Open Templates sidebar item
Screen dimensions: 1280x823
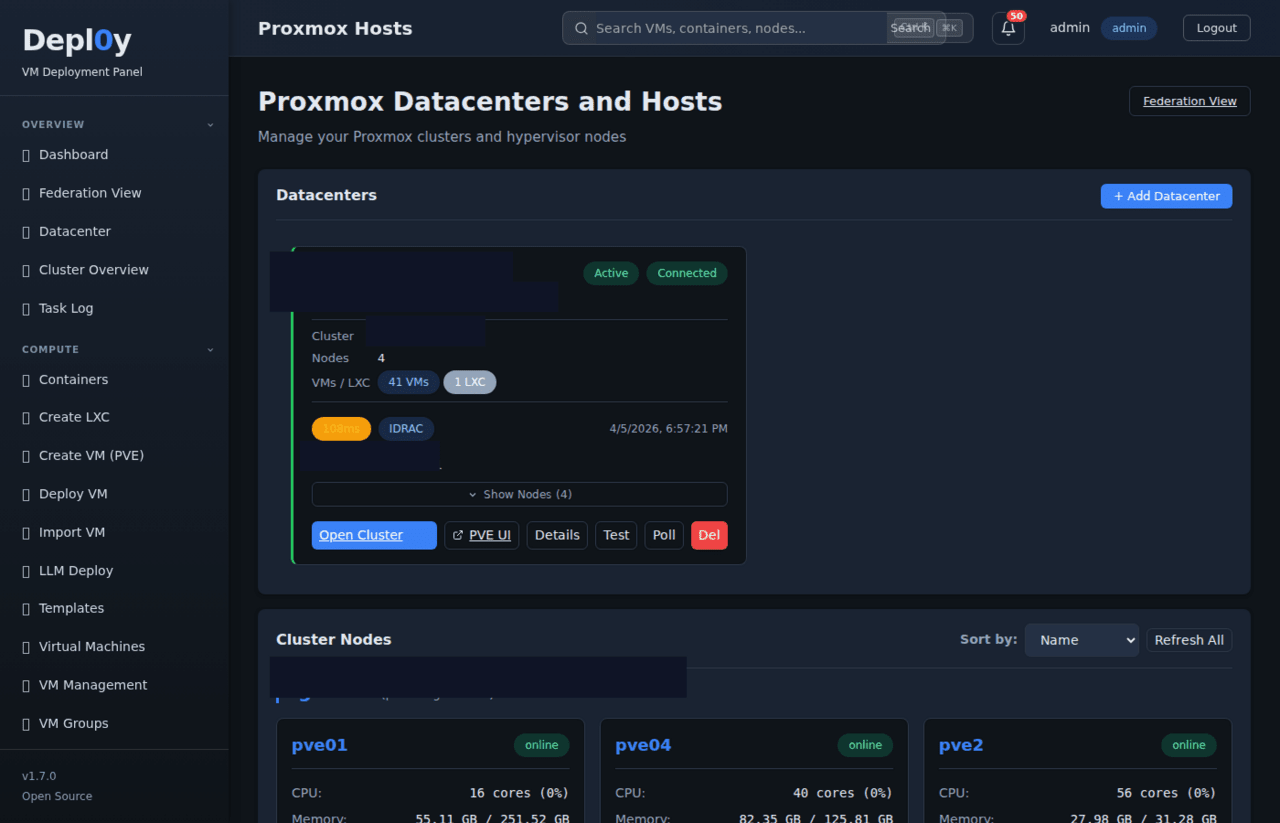click(x=114, y=608)
